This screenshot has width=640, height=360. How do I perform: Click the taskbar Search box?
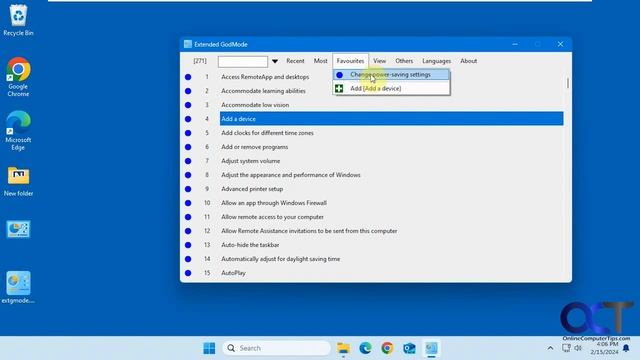pyautogui.click(x=277, y=348)
